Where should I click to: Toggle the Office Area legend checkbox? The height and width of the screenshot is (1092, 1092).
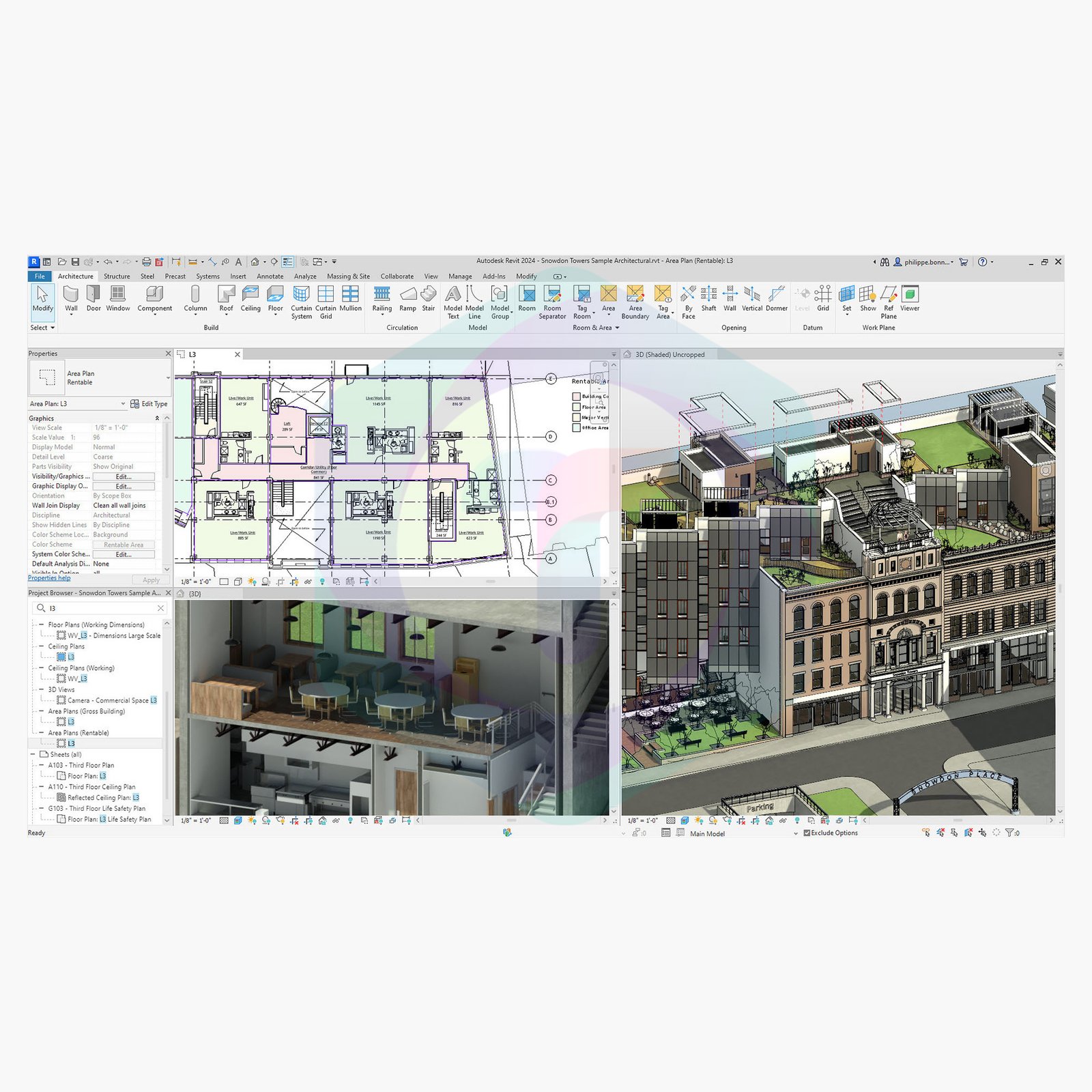[576, 428]
